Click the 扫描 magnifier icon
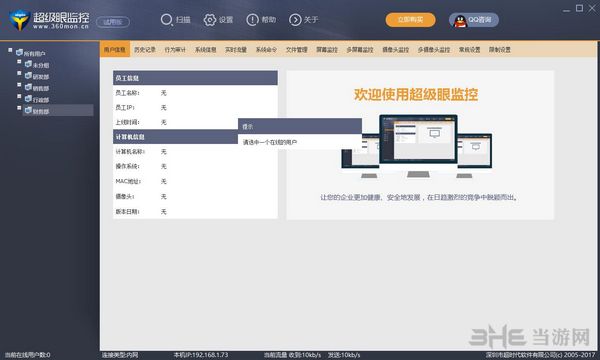The width and height of the screenshot is (600, 360). click(166, 20)
